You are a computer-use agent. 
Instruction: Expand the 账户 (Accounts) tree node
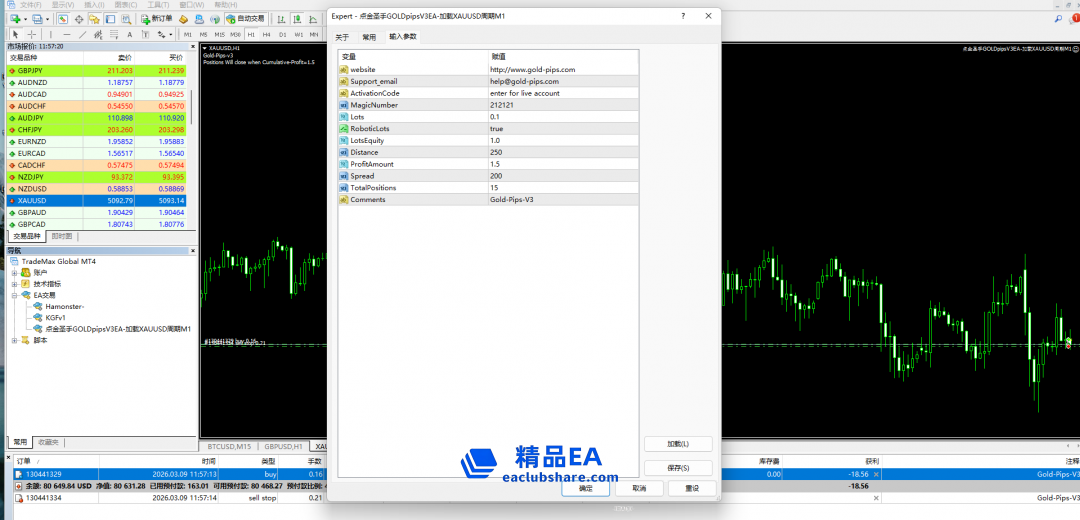[x=15, y=272]
